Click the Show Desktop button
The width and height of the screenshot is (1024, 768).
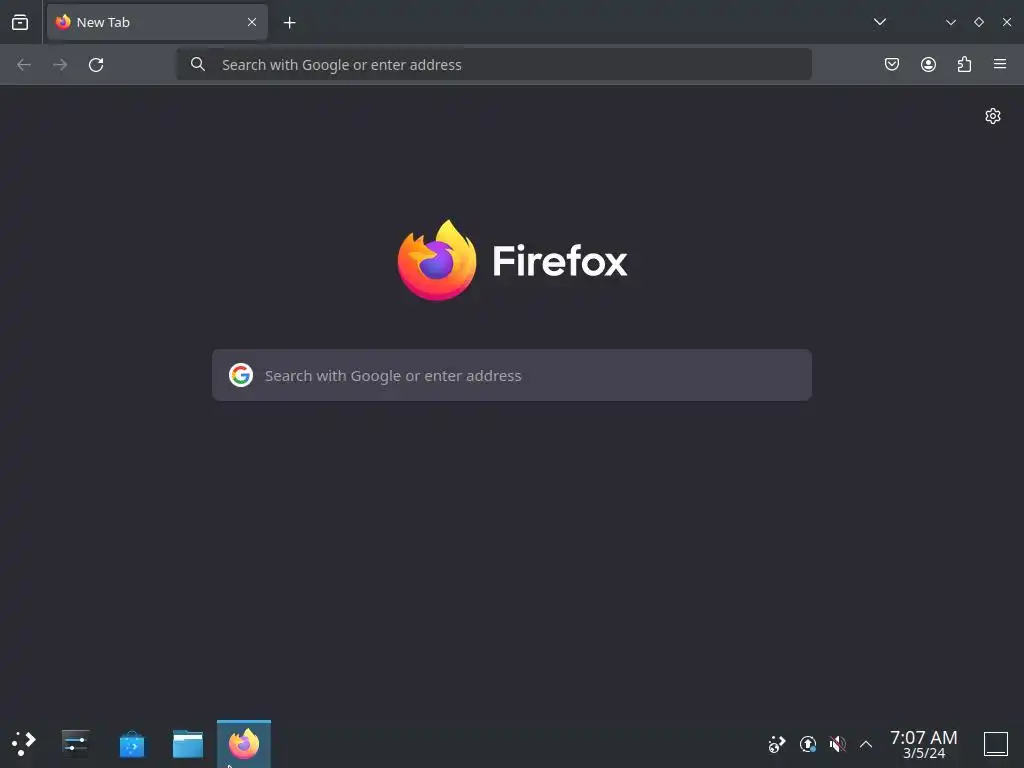pyautogui.click(x=996, y=743)
